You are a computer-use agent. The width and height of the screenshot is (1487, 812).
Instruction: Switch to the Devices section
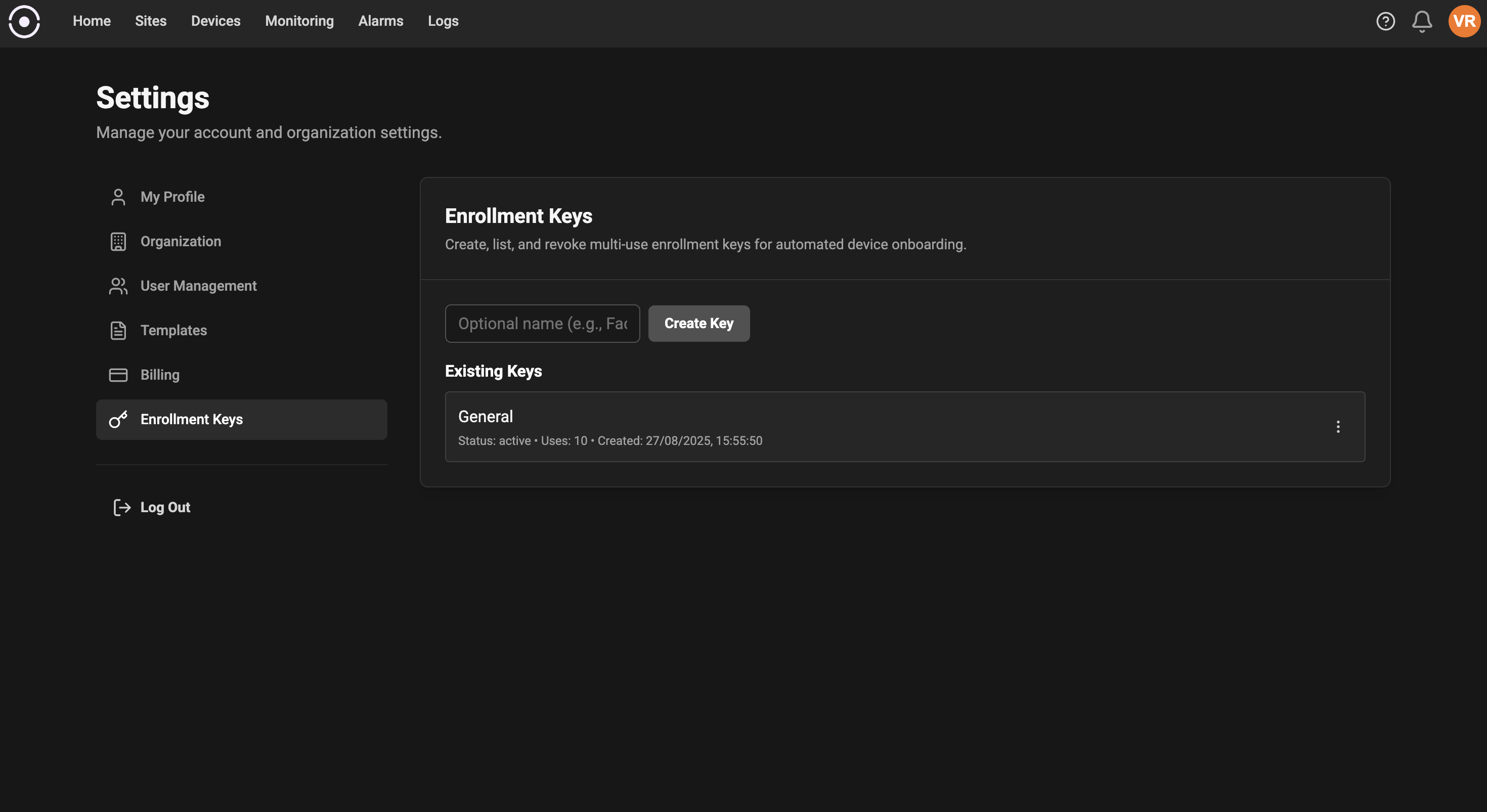point(215,21)
